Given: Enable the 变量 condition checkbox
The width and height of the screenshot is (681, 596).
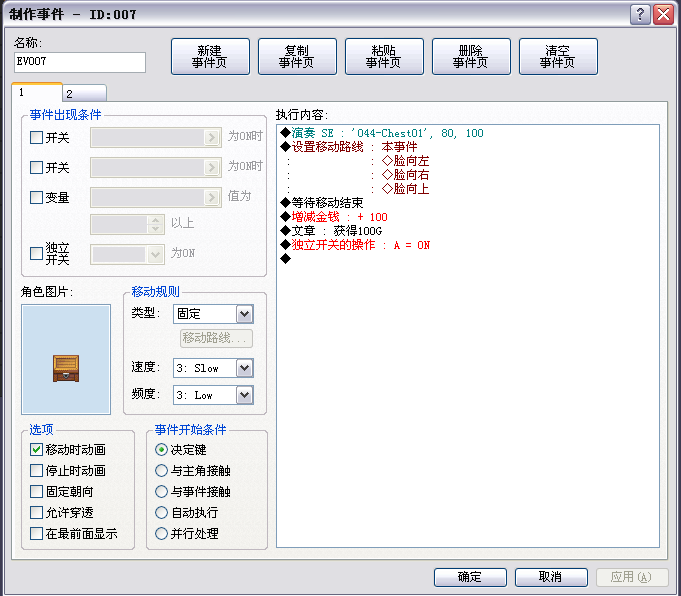Looking at the screenshot, I should coord(36,197).
